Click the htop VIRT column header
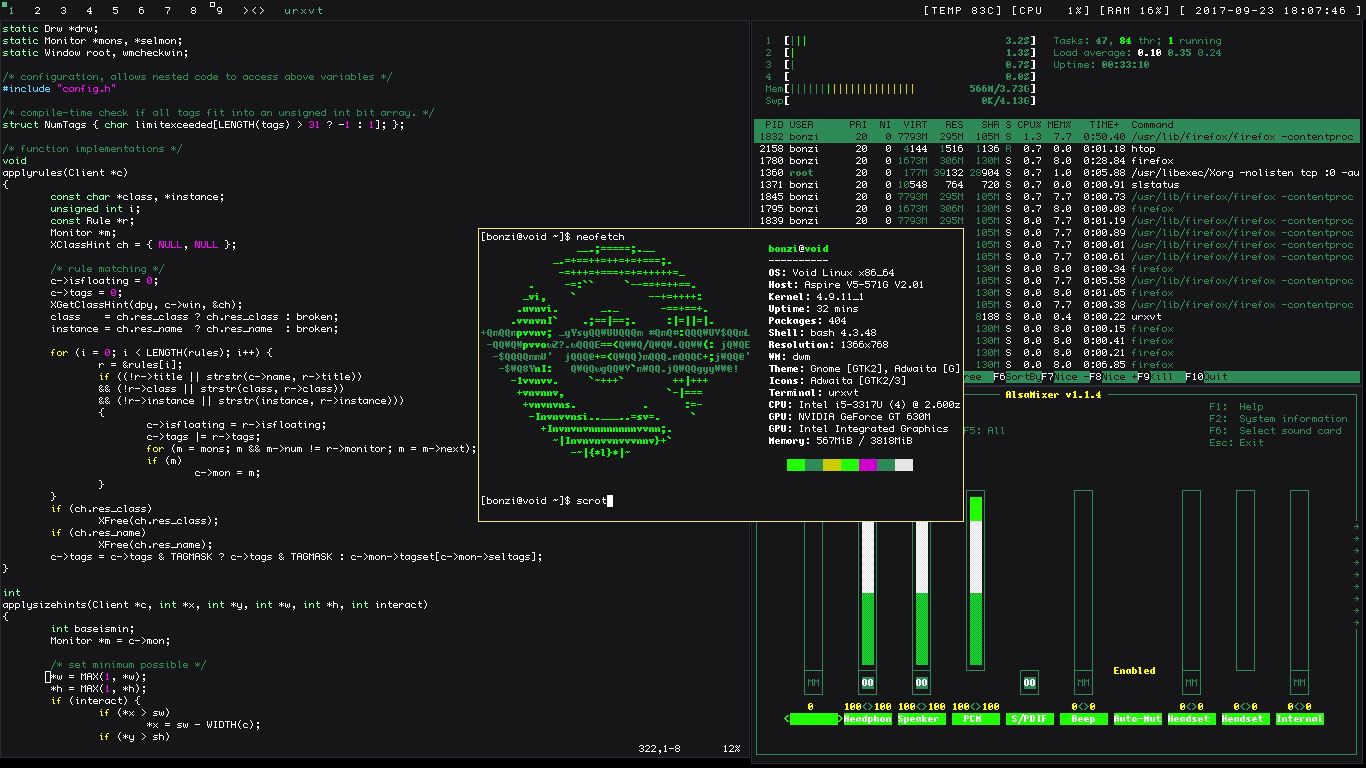Screen dimensions: 1366x768 point(916,125)
